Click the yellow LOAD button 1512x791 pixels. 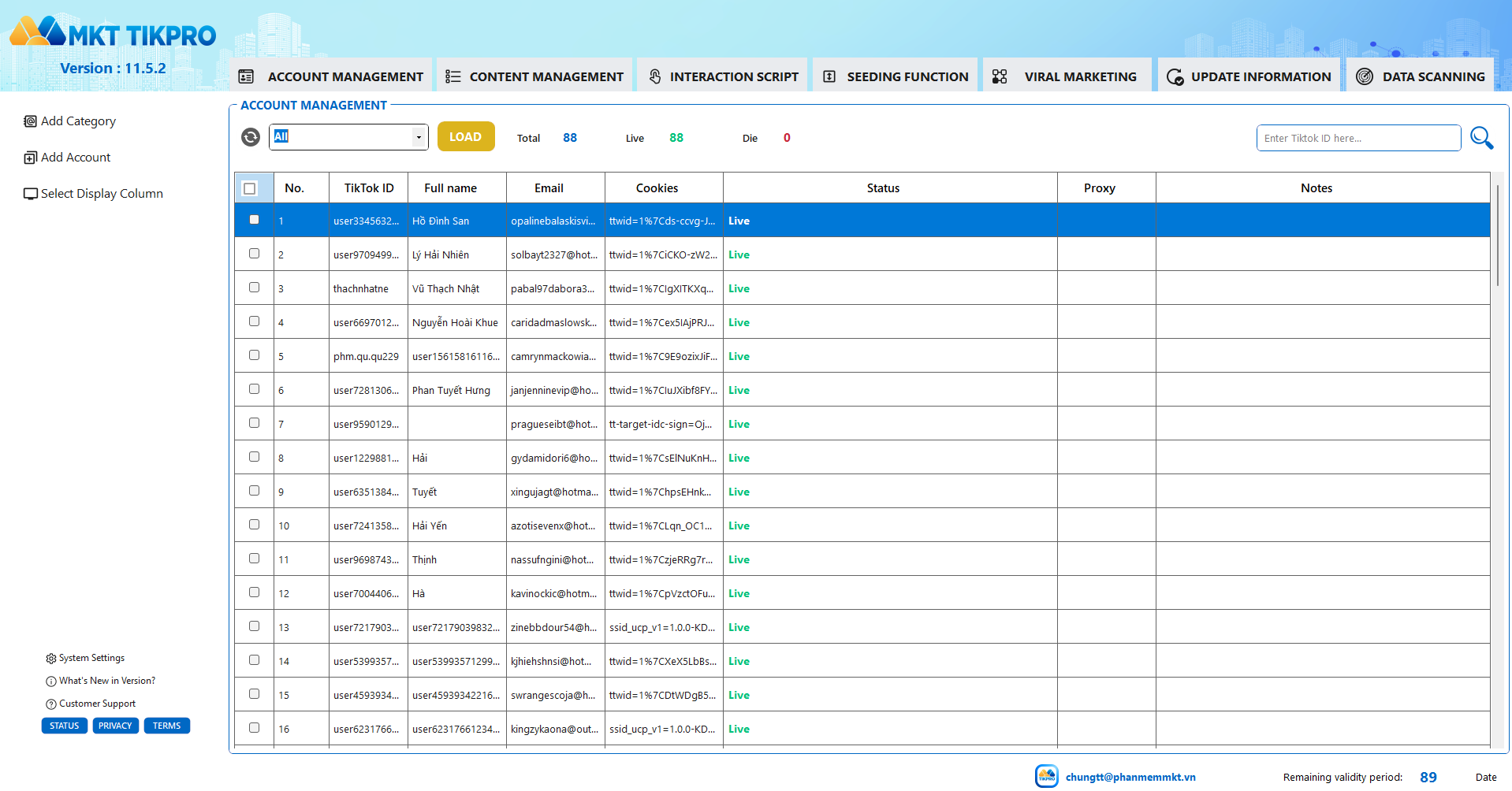(466, 136)
